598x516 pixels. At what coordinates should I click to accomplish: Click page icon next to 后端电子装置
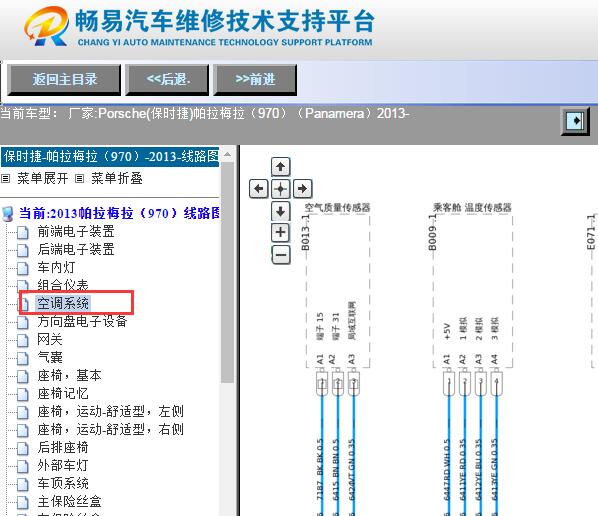23,250
